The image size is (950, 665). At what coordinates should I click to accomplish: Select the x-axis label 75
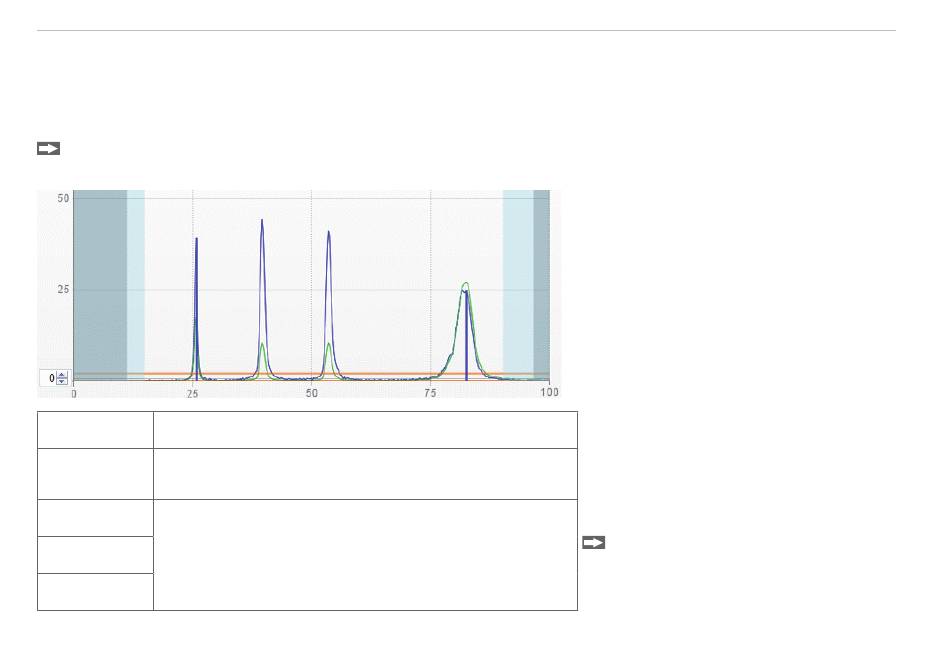[x=430, y=393]
